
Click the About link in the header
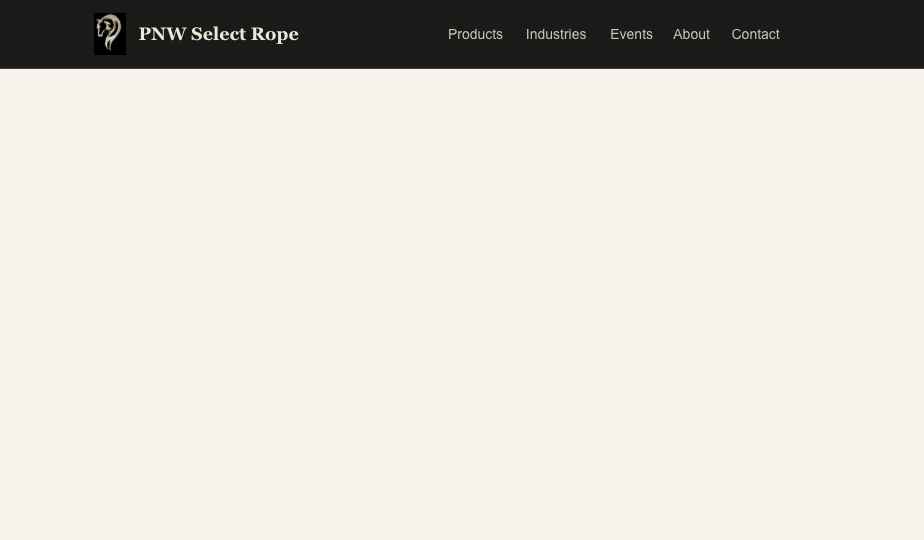click(x=691, y=34)
